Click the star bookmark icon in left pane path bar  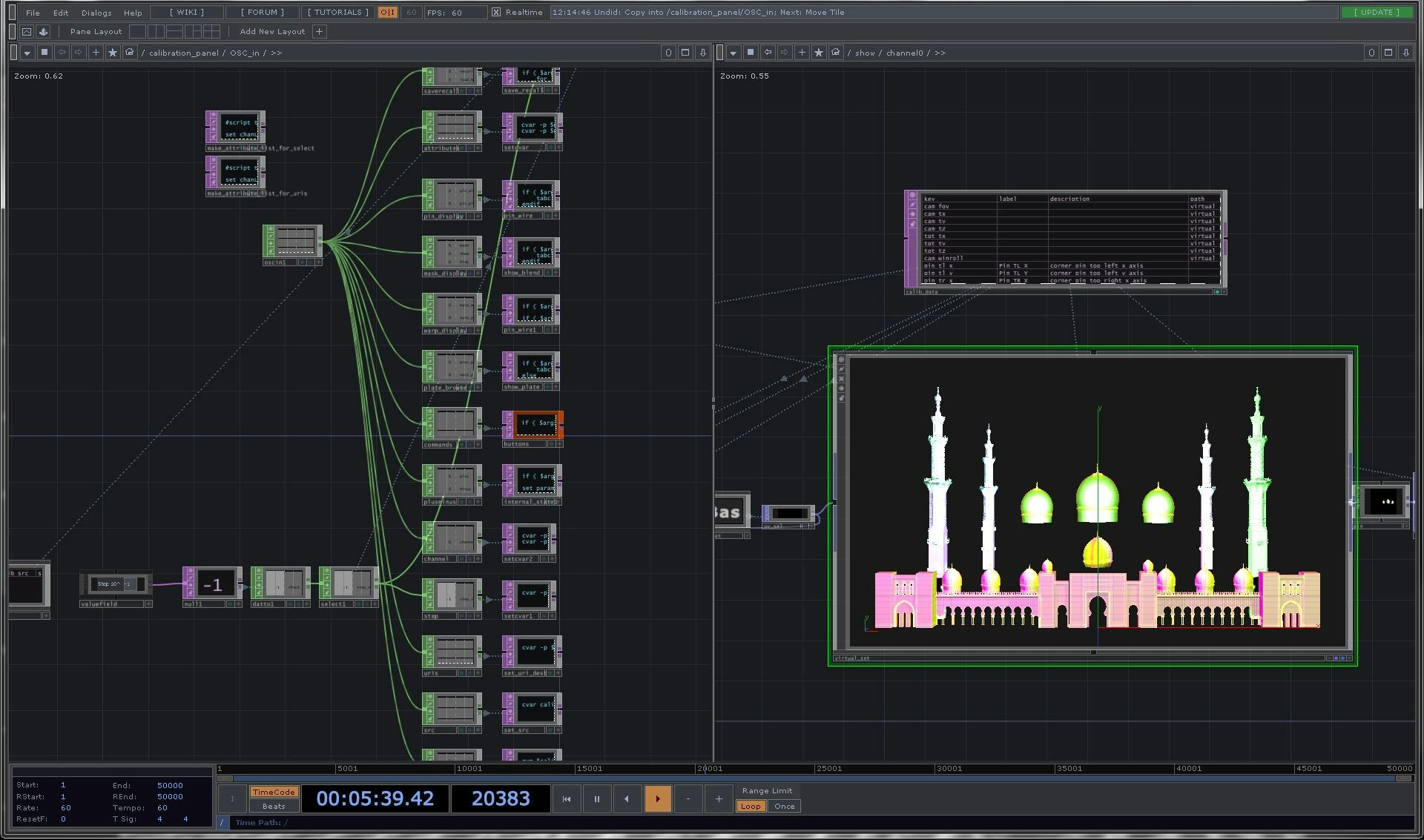click(112, 53)
